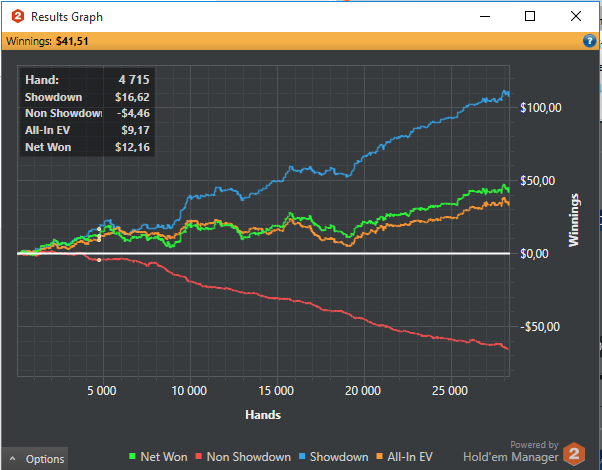Toggle the Showdown legend label
This screenshot has width=602, height=470.
click(339, 457)
